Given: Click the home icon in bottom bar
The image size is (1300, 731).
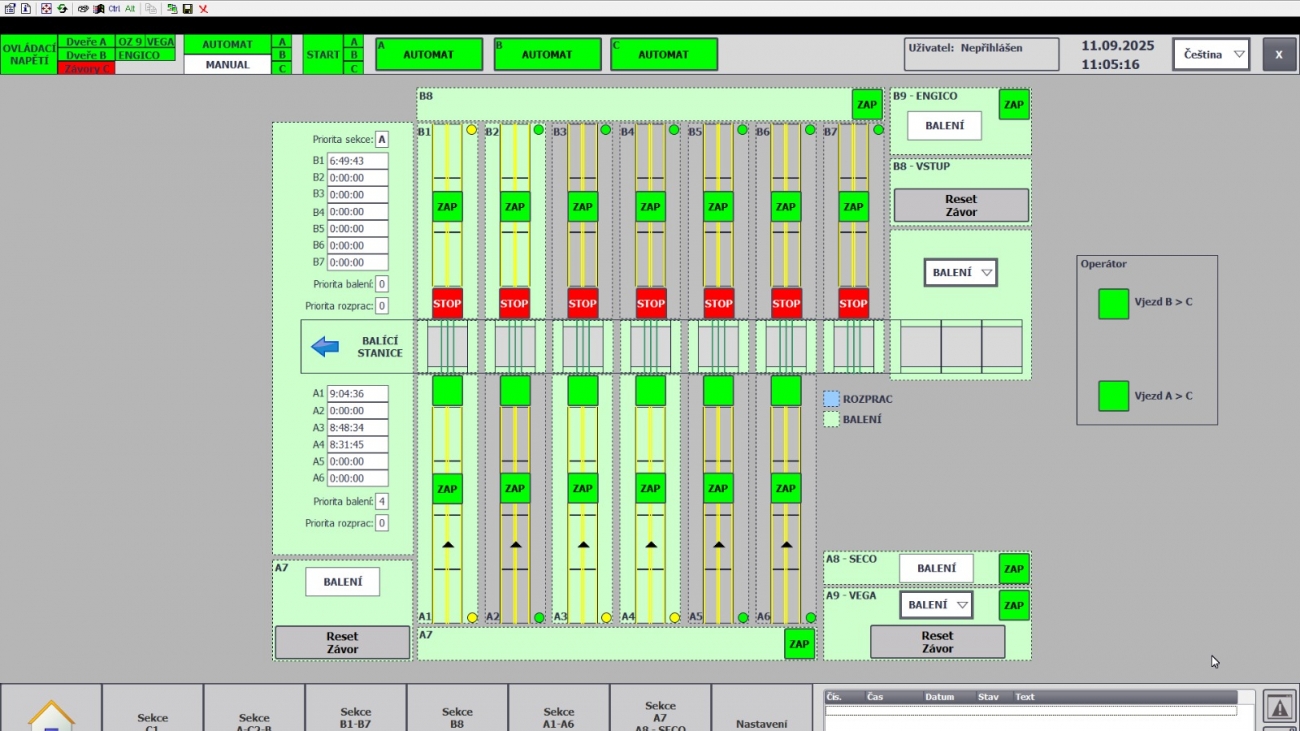Looking at the screenshot, I should click(x=51, y=714).
